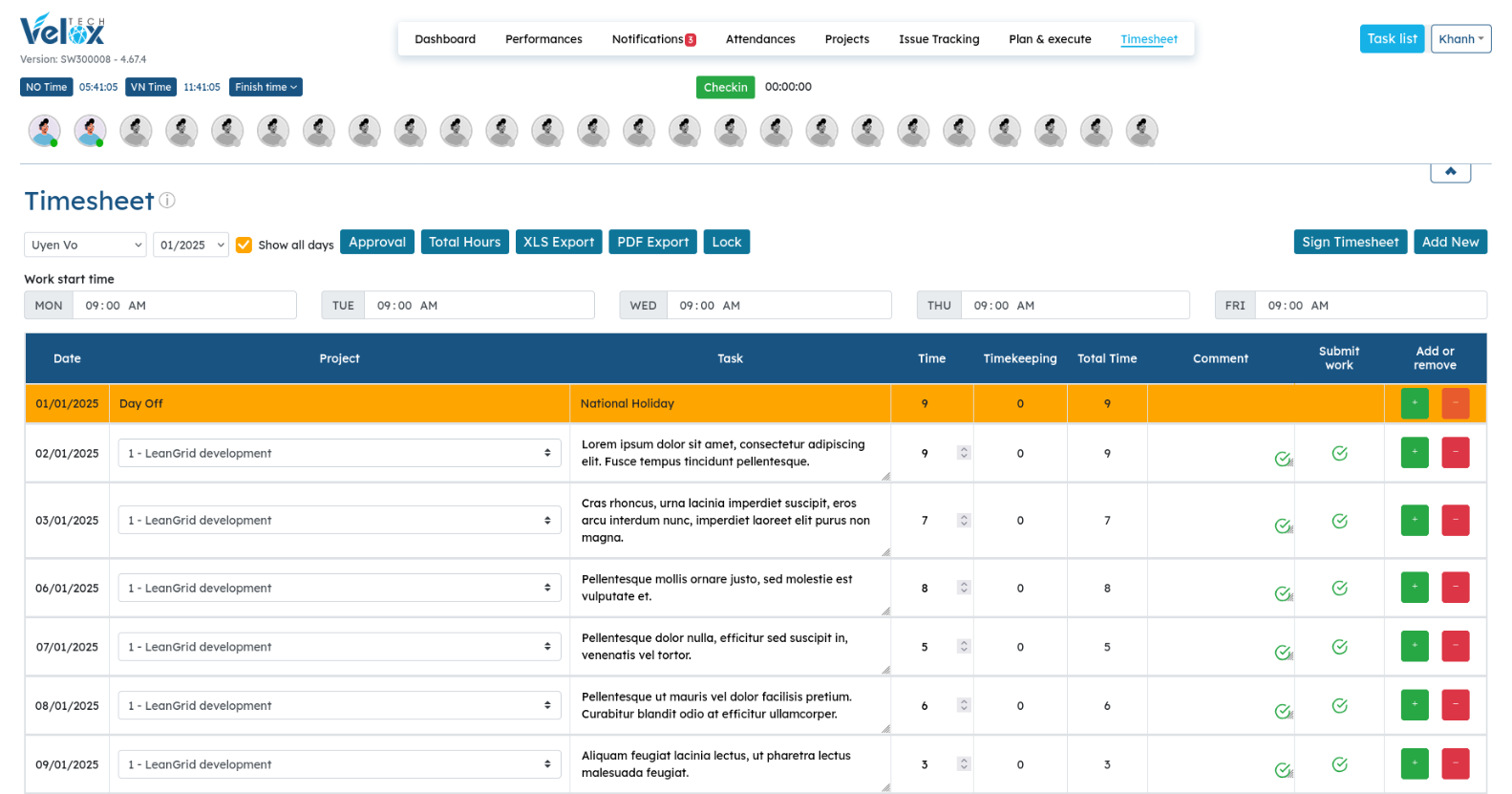This screenshot has width=1512, height=794.
Task: Open the Uyen Vo employee dropdown
Action: (x=85, y=245)
